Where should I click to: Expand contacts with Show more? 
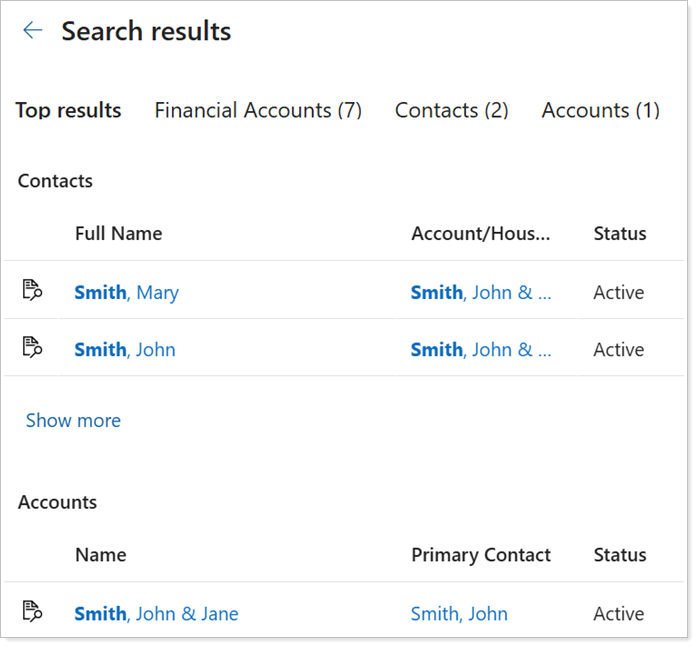point(73,421)
